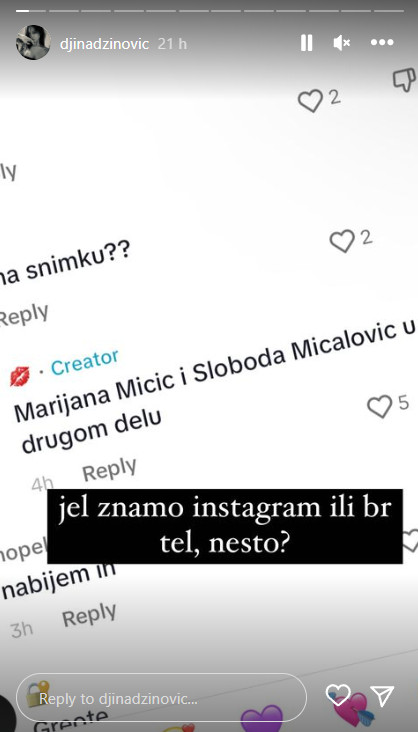Image resolution: width=418 pixels, height=732 pixels.
Task: Focus the Reply to djinadzinovic field
Action: [161, 698]
